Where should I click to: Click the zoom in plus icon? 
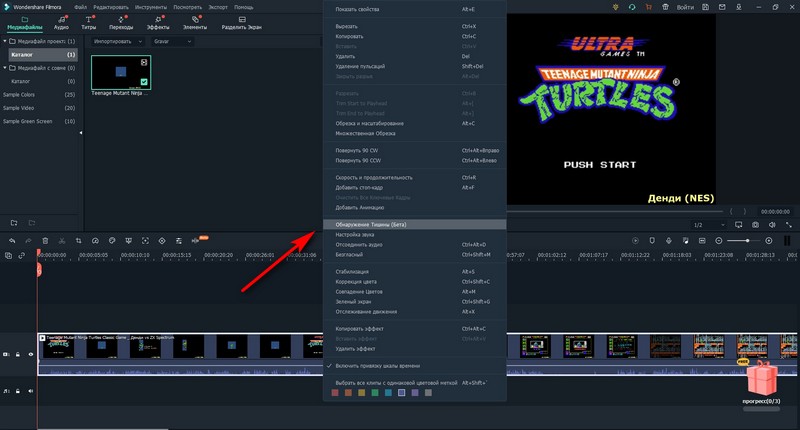pyautogui.click(x=769, y=240)
